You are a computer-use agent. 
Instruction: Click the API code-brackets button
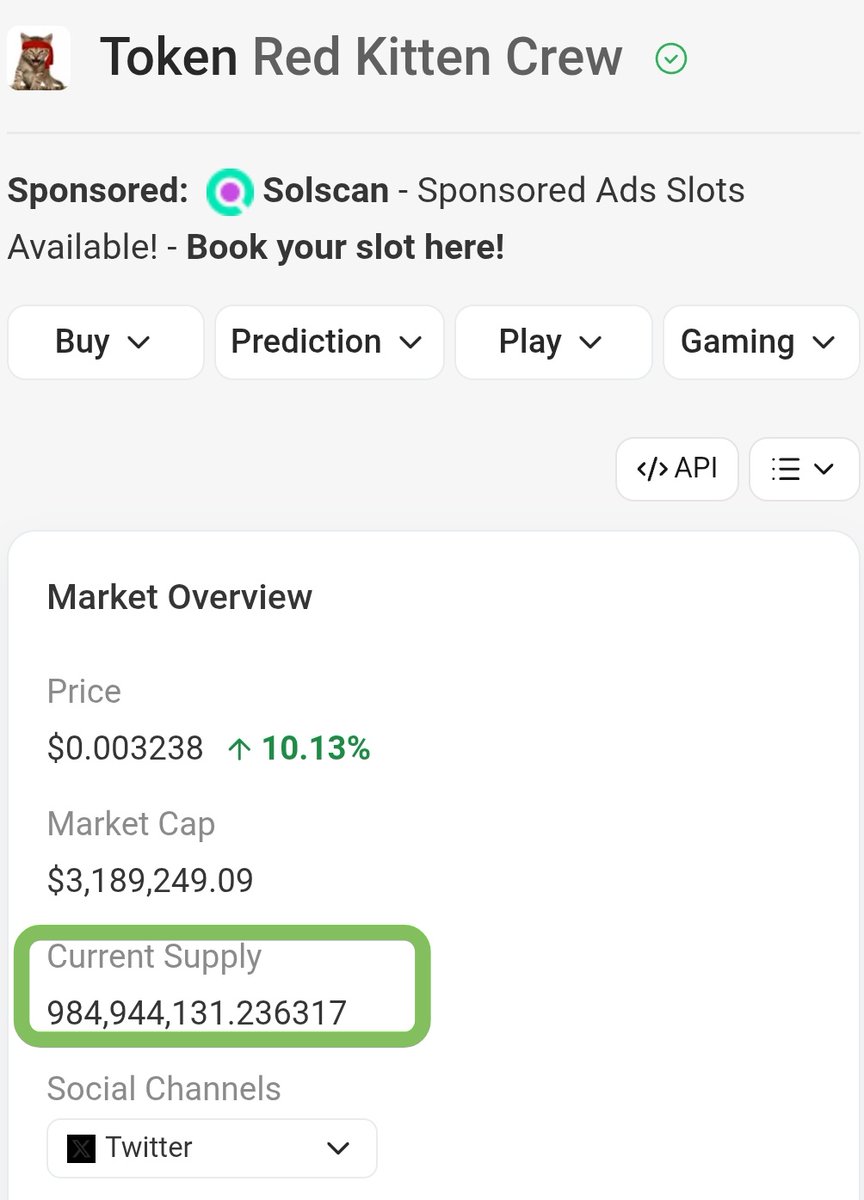point(677,468)
